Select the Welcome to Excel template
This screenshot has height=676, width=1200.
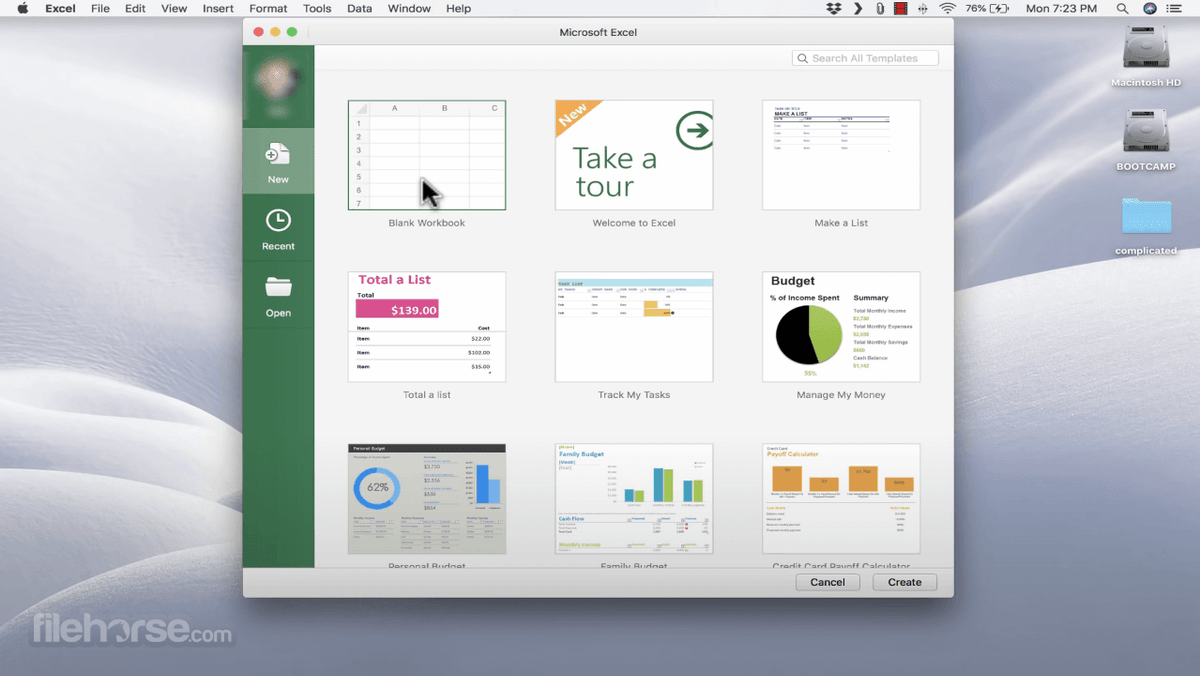(634, 155)
